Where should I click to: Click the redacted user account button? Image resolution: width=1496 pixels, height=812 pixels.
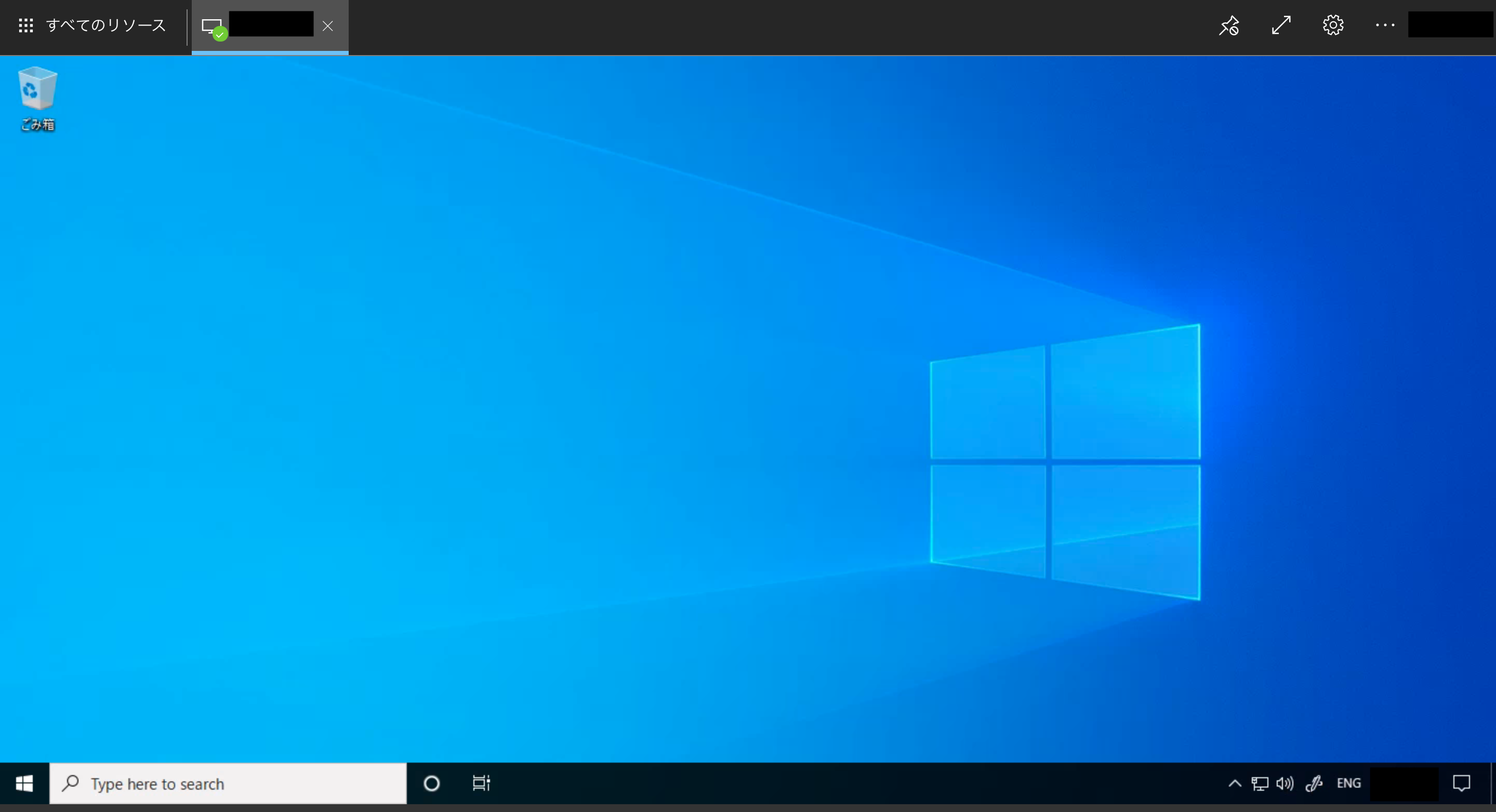point(1450,25)
